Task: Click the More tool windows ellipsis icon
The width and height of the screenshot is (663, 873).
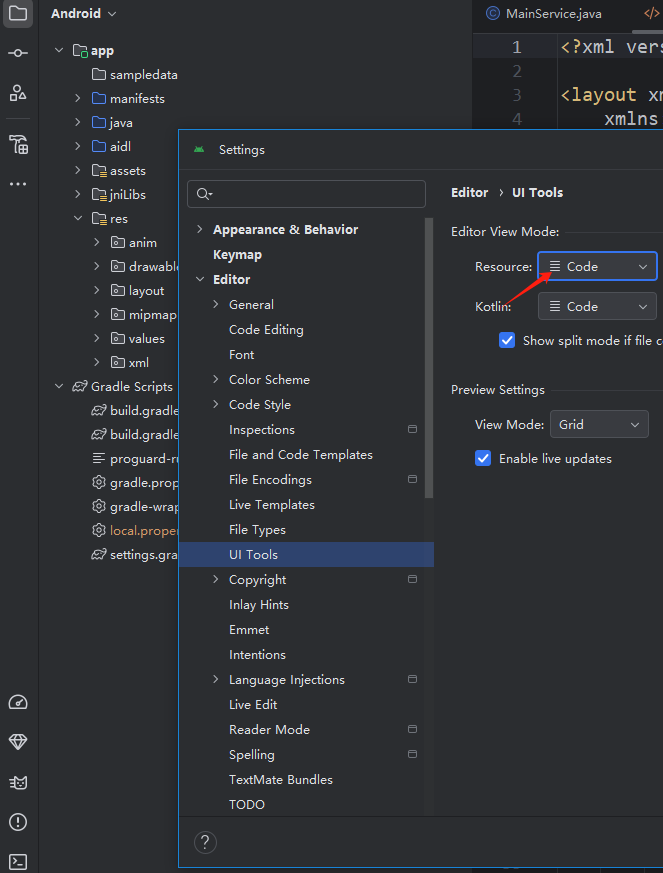Action: 18,184
